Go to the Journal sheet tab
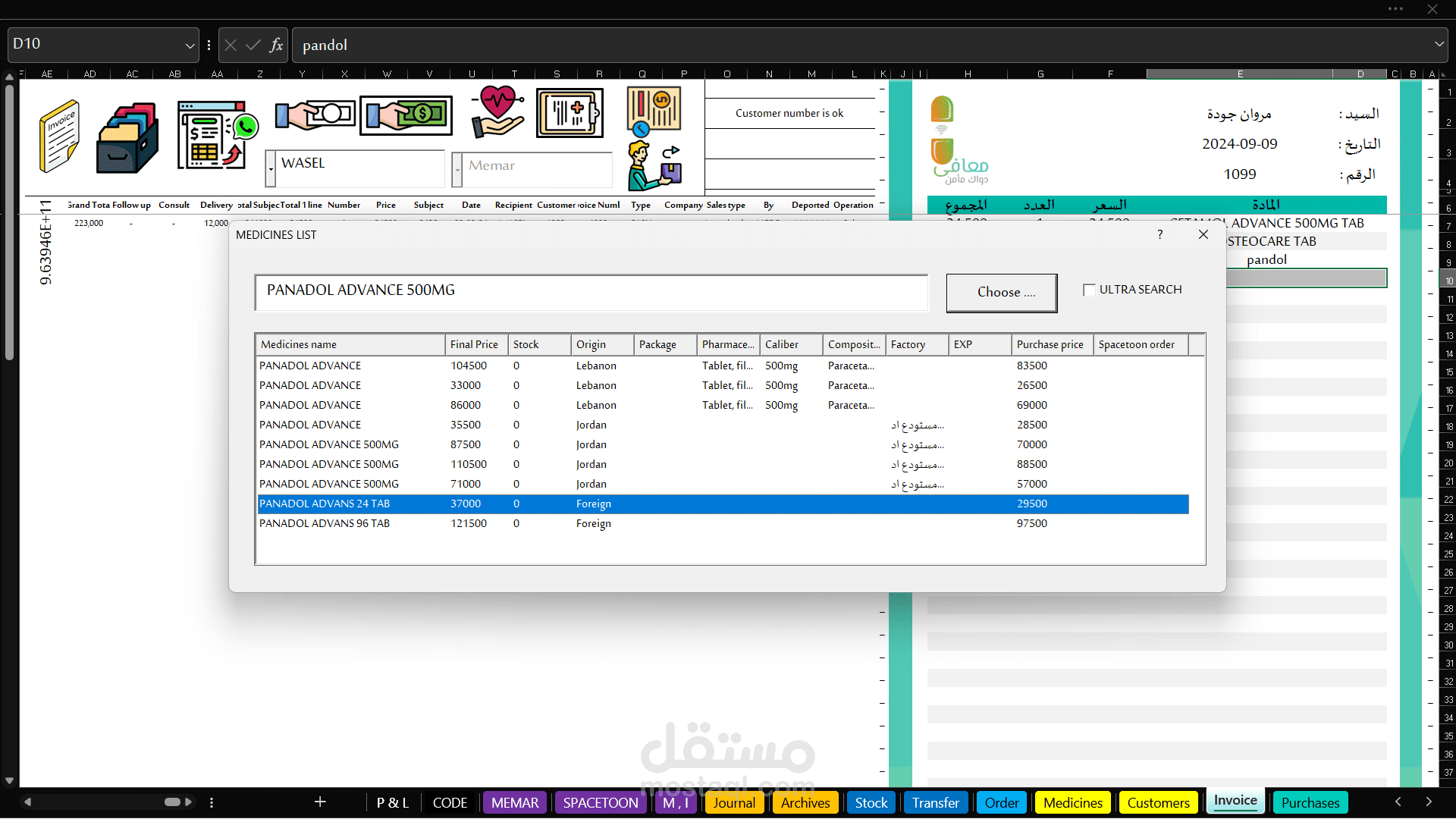The image size is (1456, 819). (x=734, y=803)
